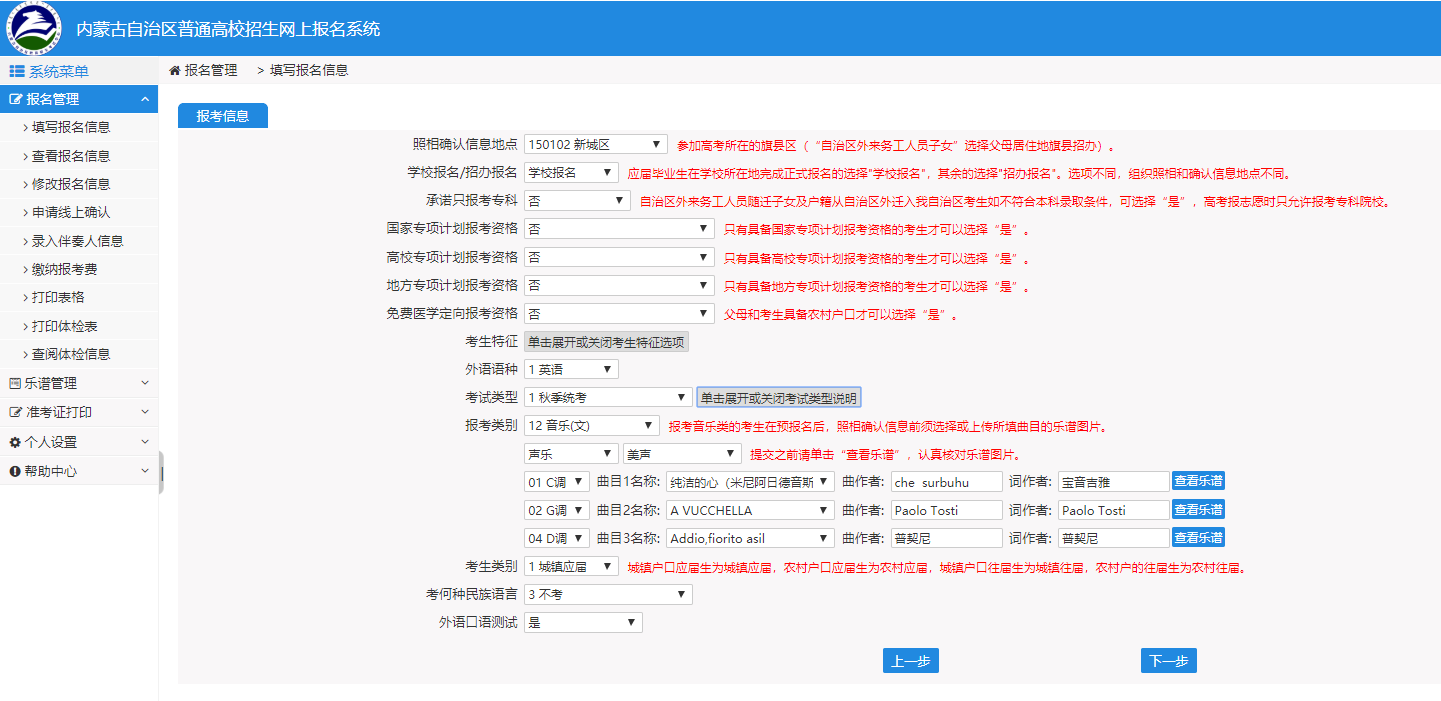Viewport: 1441px width, 701px height.
Task: Open the 照相确认信息地点 dropdown
Action: point(595,145)
